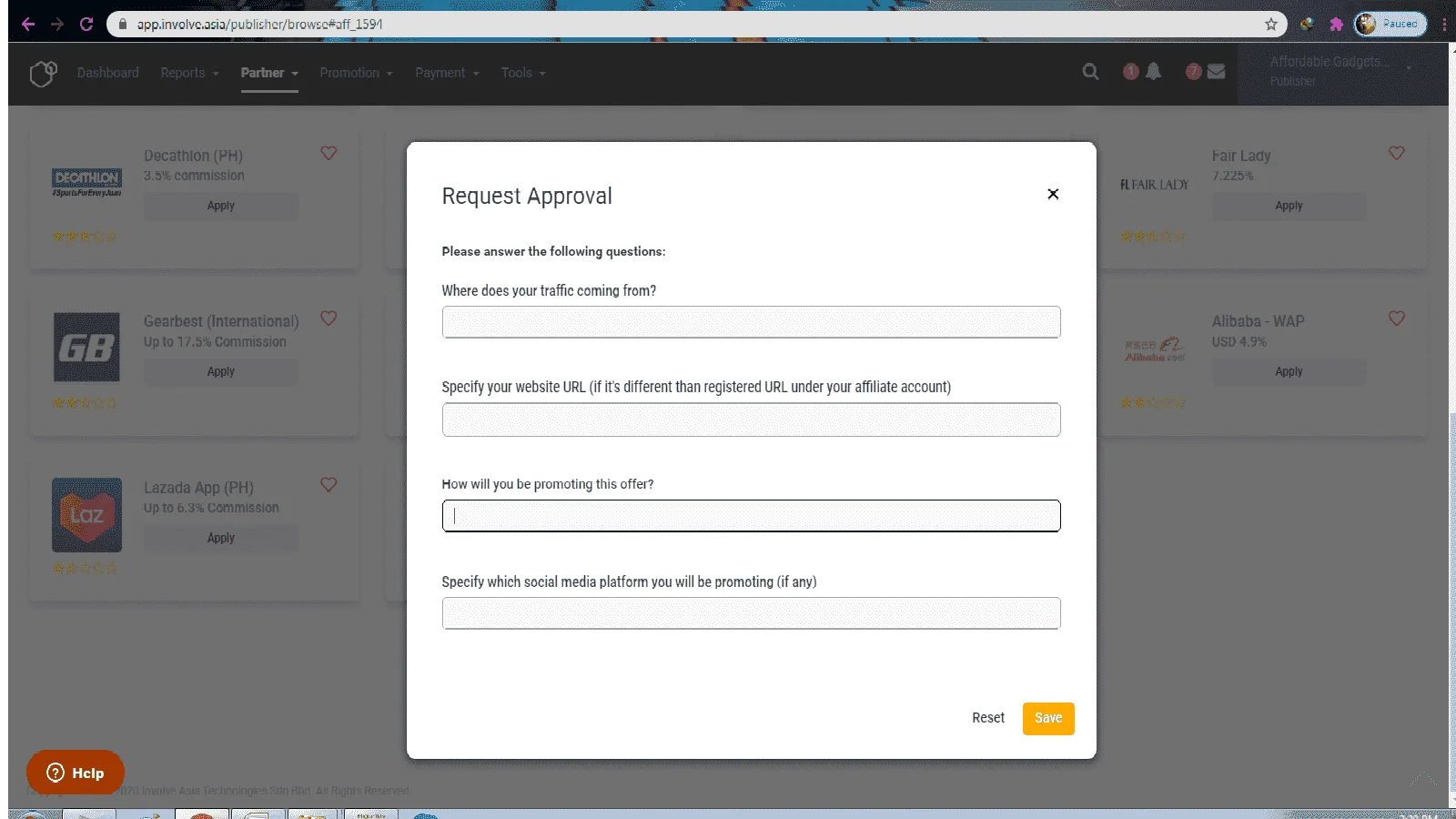The image size is (1456, 819).
Task: Expand the Reports menu
Action: [x=189, y=73]
